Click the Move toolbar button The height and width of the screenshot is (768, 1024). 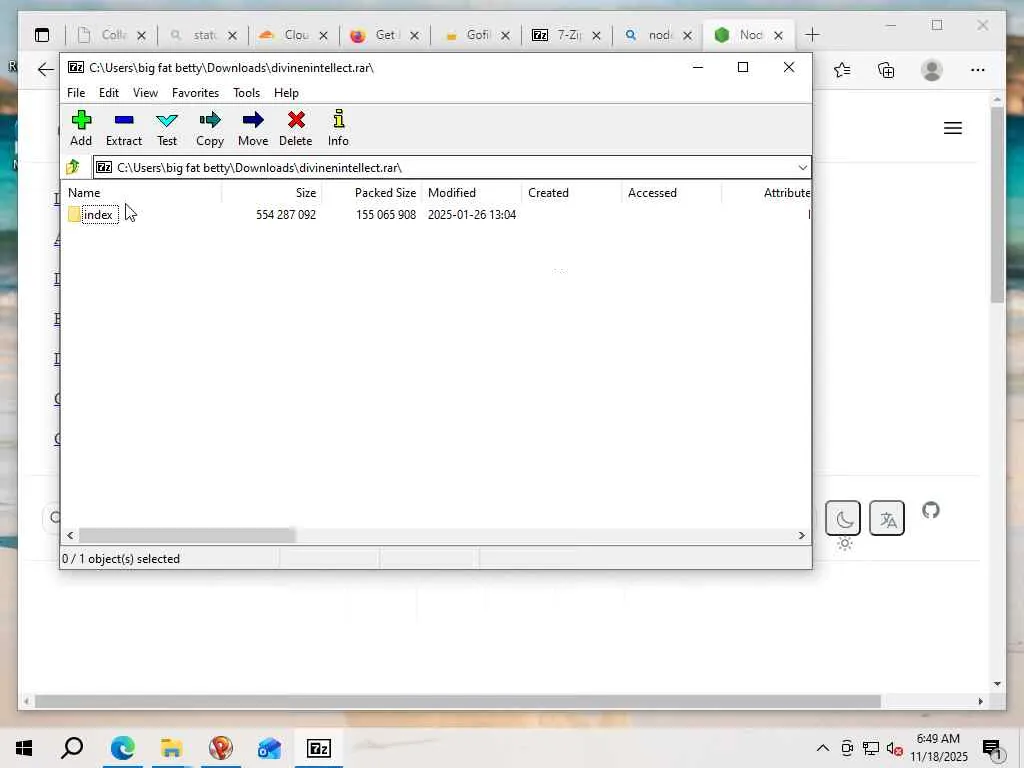(253, 128)
